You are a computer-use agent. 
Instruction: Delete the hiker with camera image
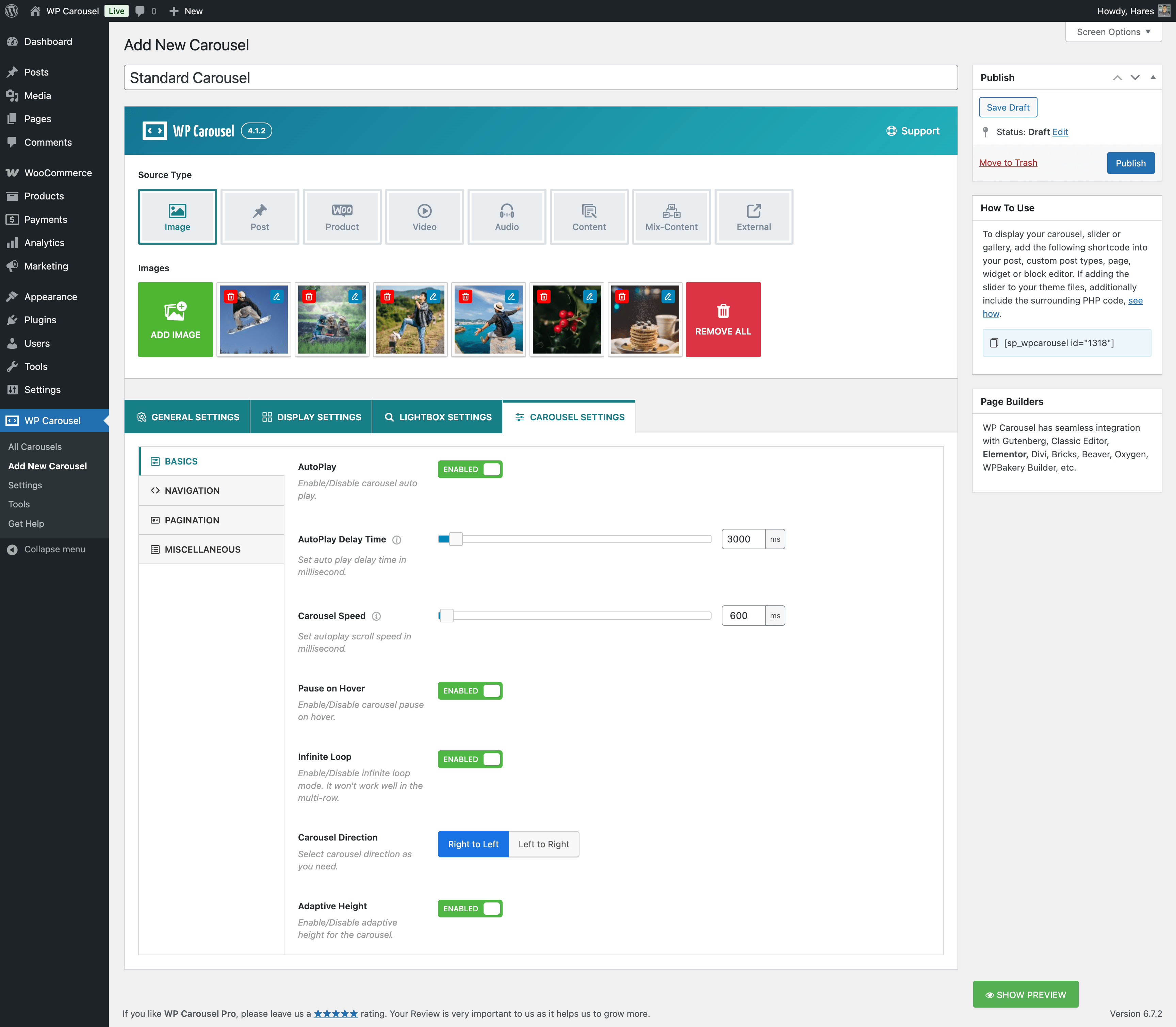point(388,296)
